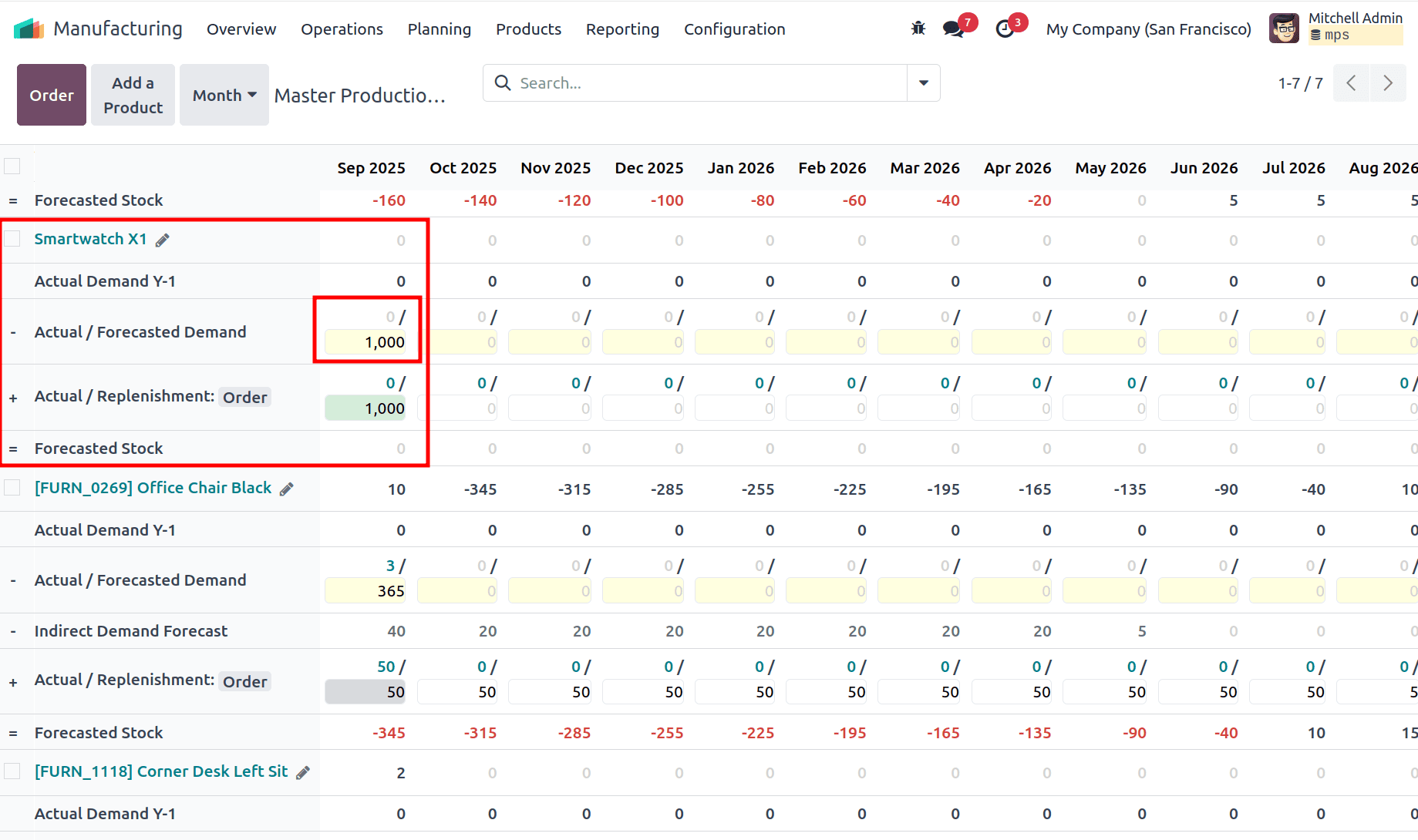Open the debug/bug icon in the top bar
Image resolution: width=1418 pixels, height=840 pixels.
(918, 28)
